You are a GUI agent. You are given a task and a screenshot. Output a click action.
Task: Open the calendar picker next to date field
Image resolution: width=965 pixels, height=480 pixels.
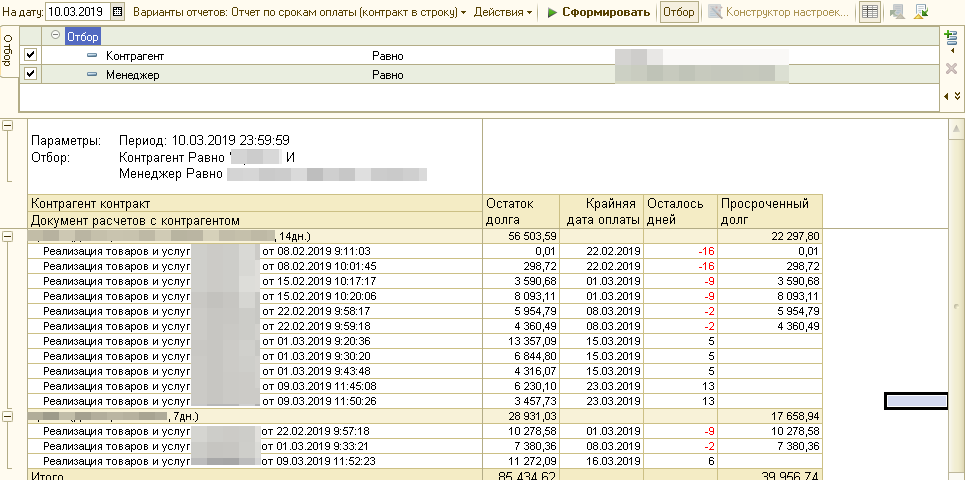[118, 13]
